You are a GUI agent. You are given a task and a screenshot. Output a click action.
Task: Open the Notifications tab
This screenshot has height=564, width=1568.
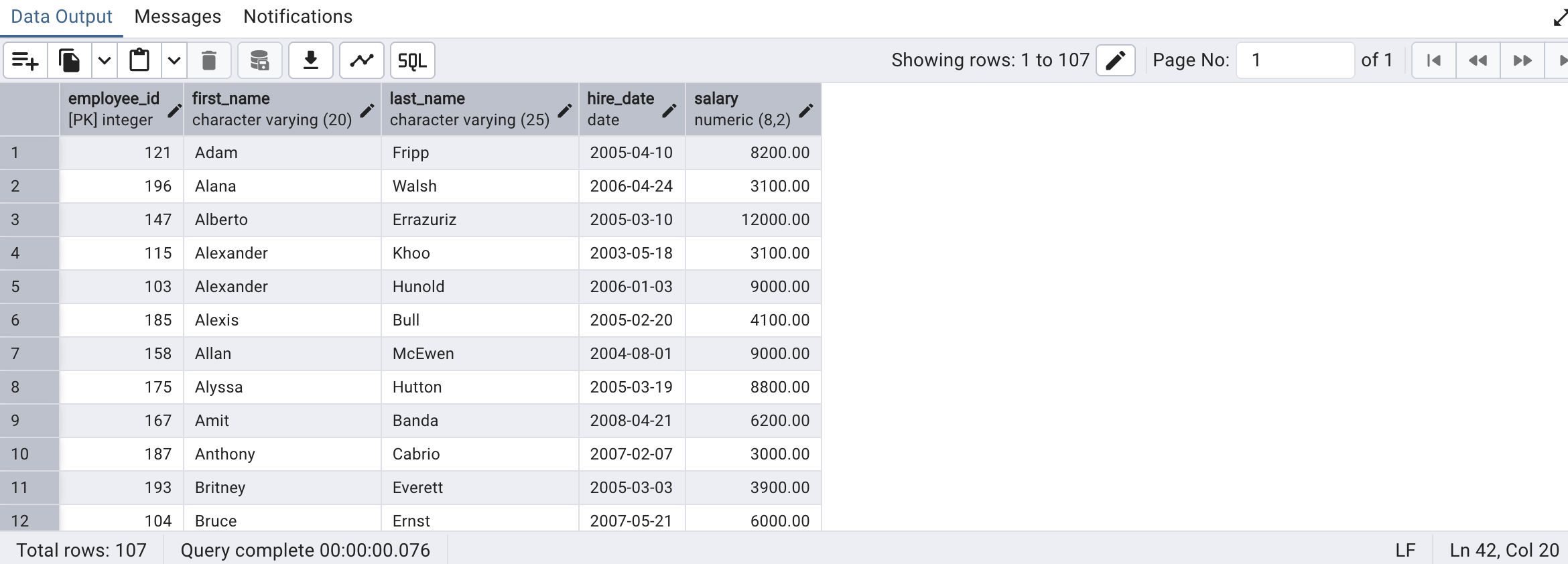[x=298, y=17]
